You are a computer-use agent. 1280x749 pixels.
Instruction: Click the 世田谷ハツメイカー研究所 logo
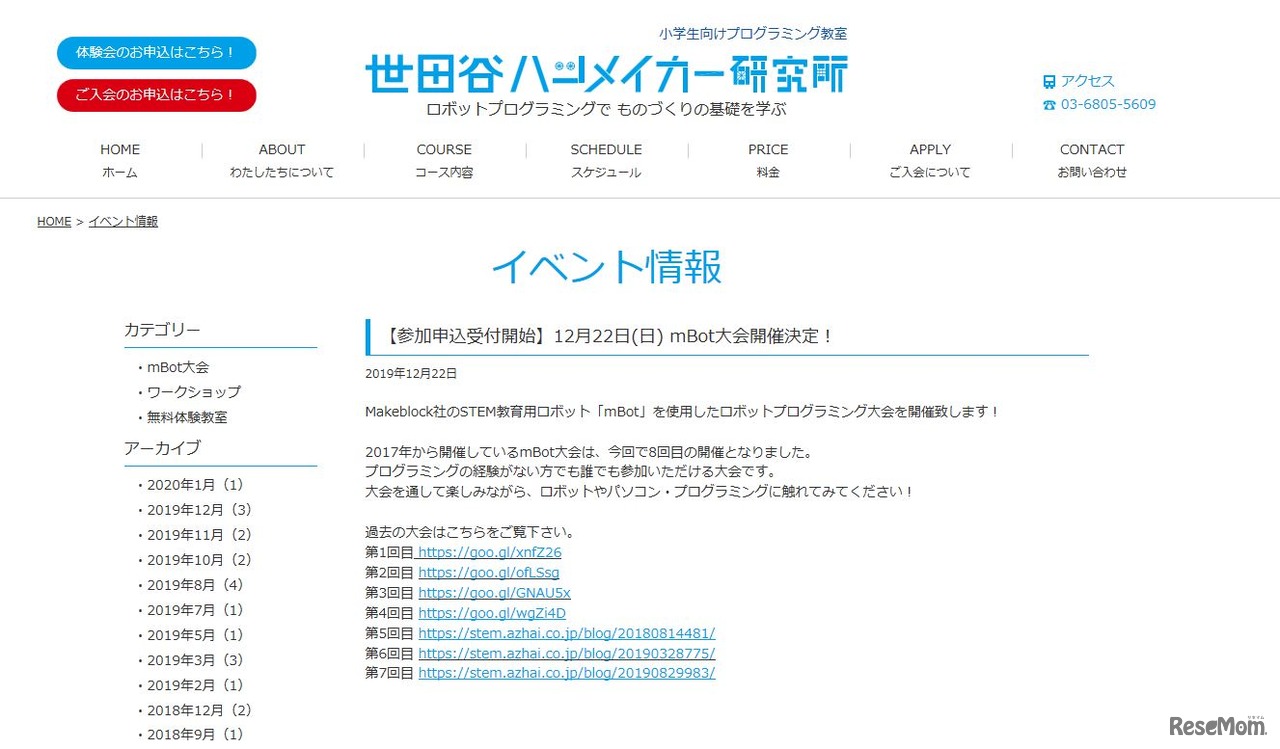point(605,73)
